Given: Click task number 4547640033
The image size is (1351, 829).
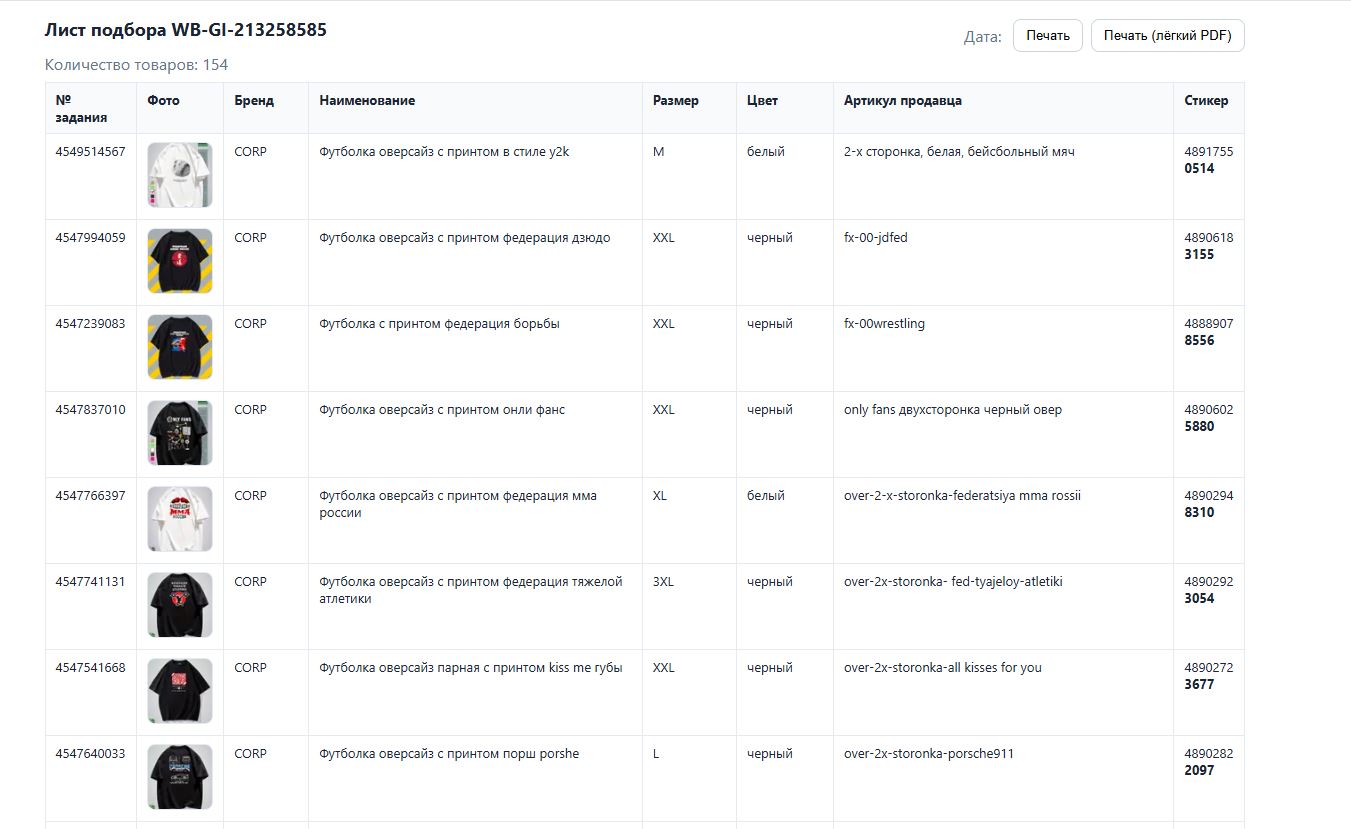Looking at the screenshot, I should (90, 754).
